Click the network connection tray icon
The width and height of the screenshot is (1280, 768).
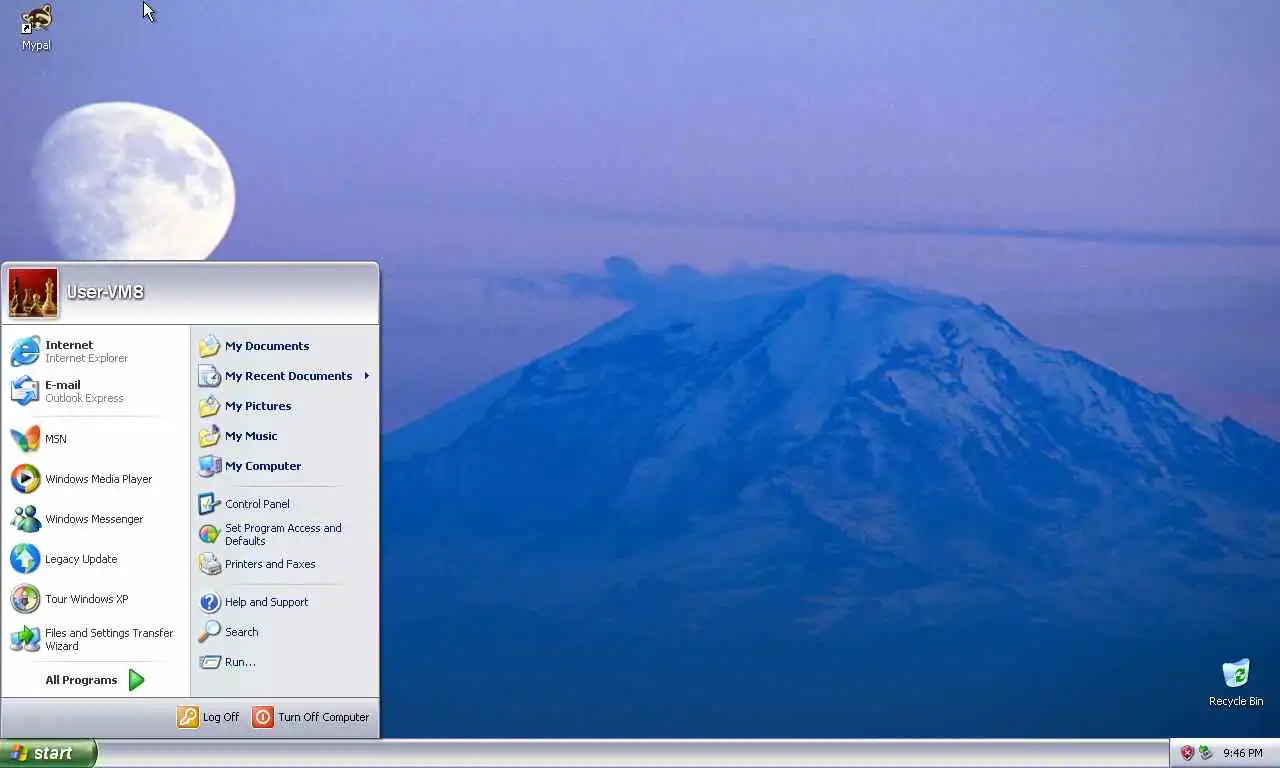1206,753
